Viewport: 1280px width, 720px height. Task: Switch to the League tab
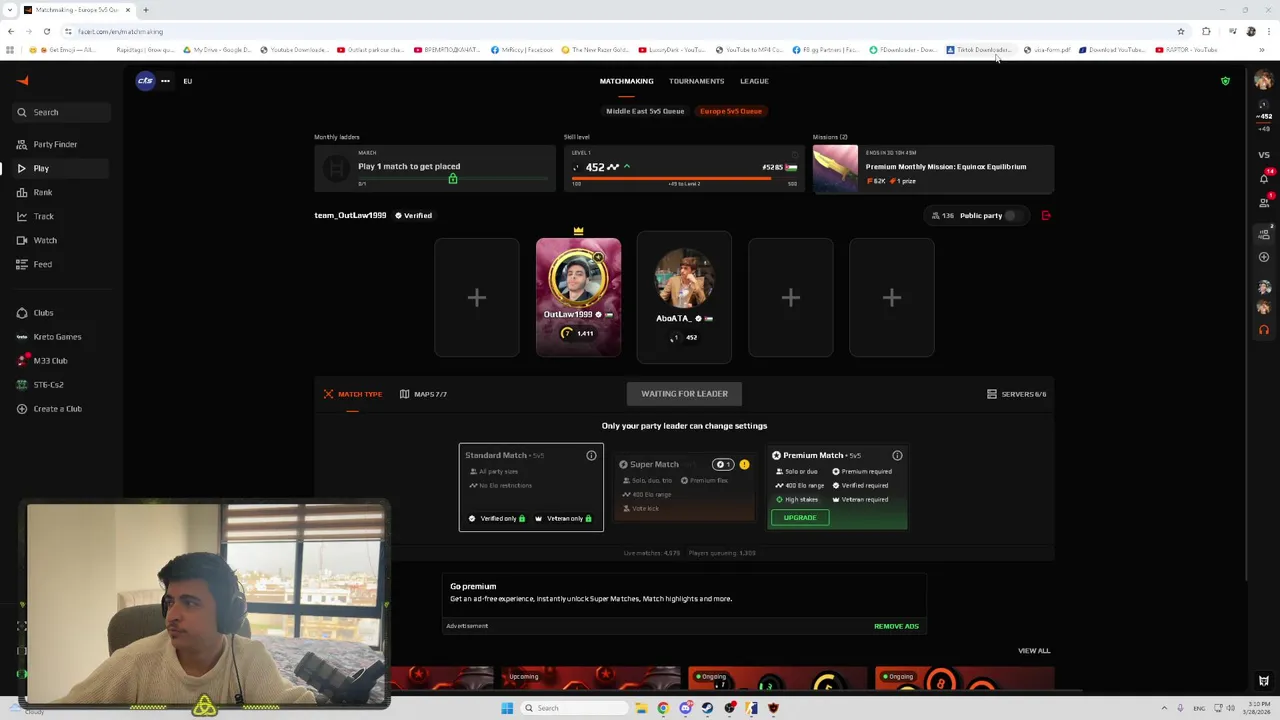tap(754, 81)
